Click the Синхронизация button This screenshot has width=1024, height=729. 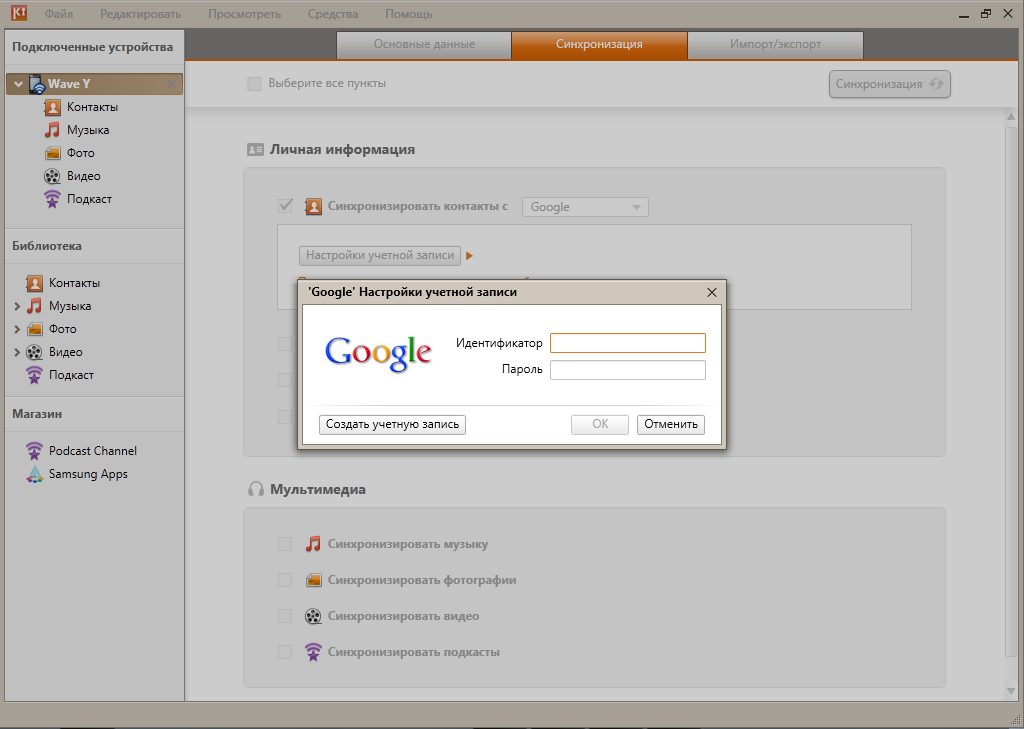point(889,84)
